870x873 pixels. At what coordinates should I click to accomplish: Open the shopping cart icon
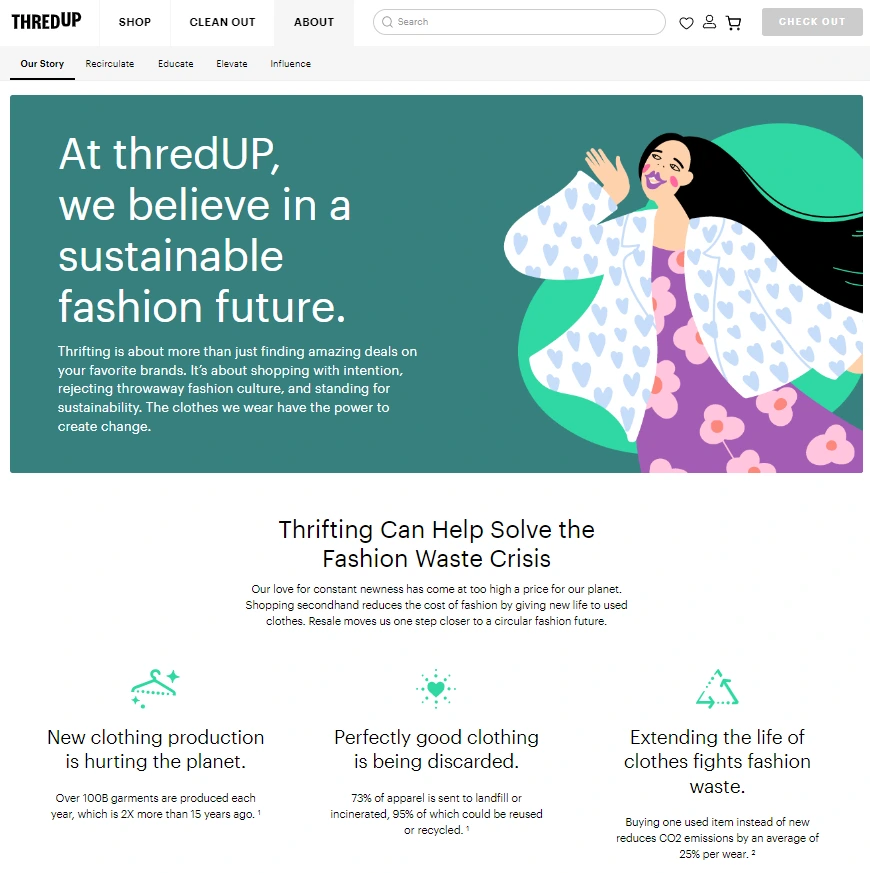734,23
